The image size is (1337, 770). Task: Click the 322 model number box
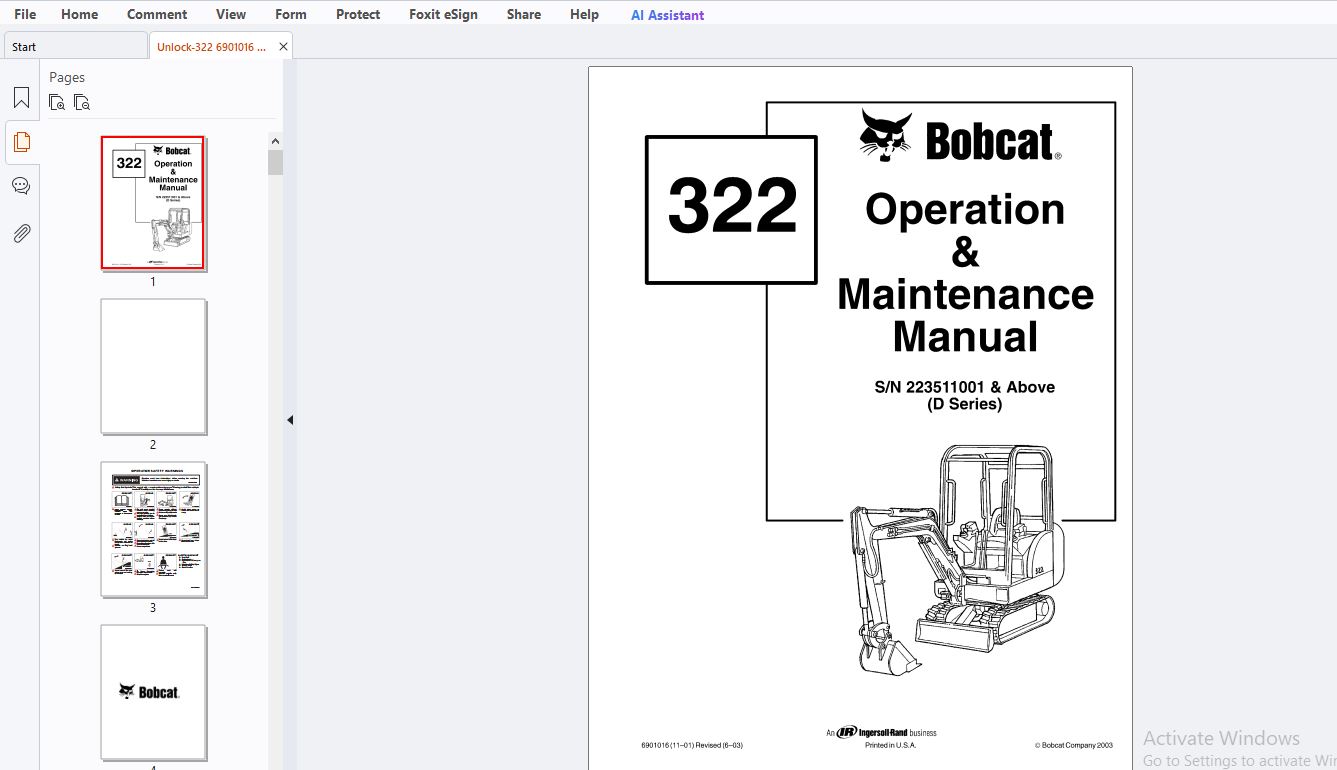(731, 209)
